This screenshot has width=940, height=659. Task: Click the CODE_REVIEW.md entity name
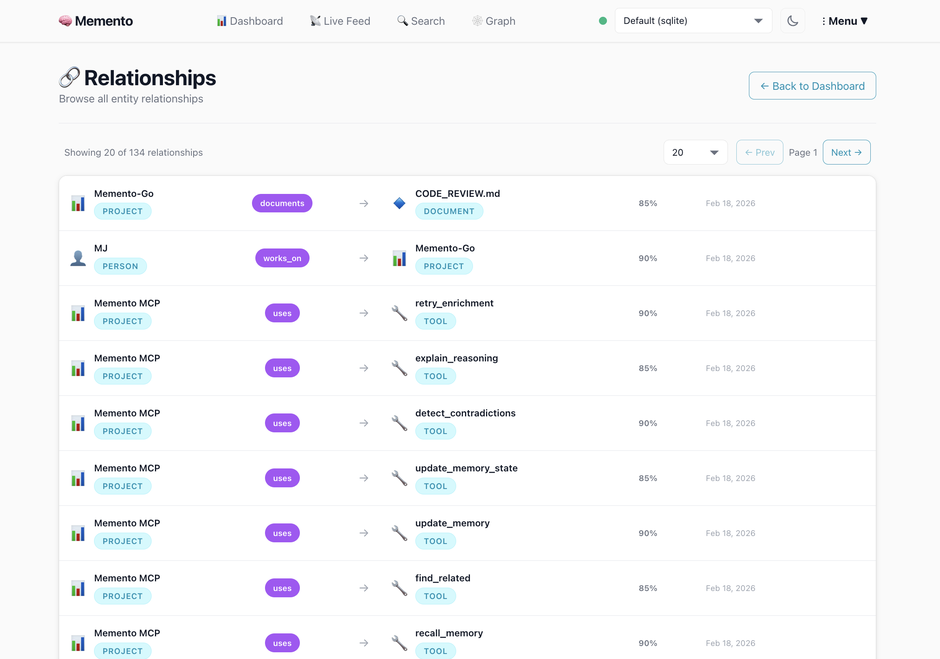click(457, 194)
